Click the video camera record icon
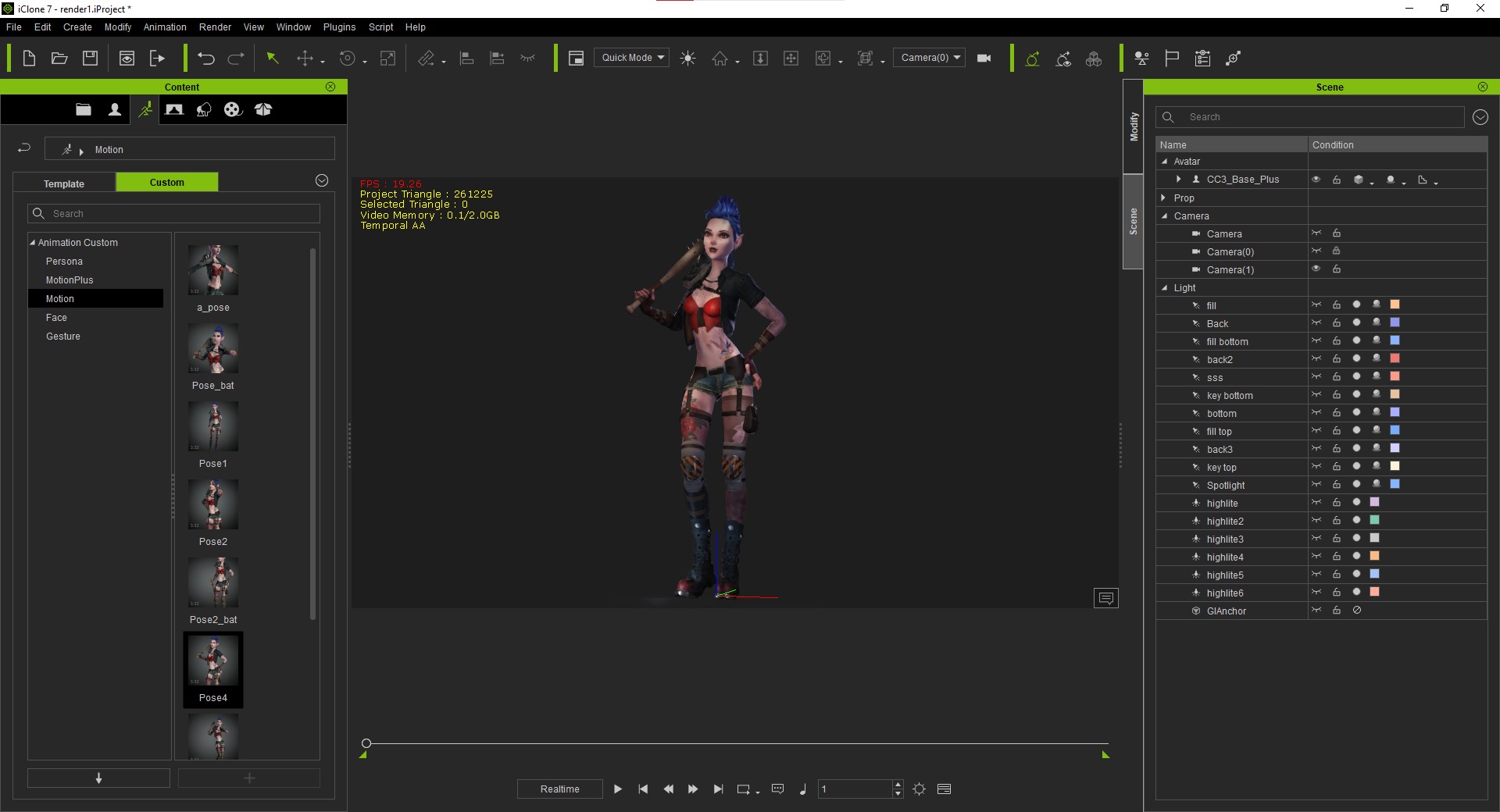 pos(984,58)
